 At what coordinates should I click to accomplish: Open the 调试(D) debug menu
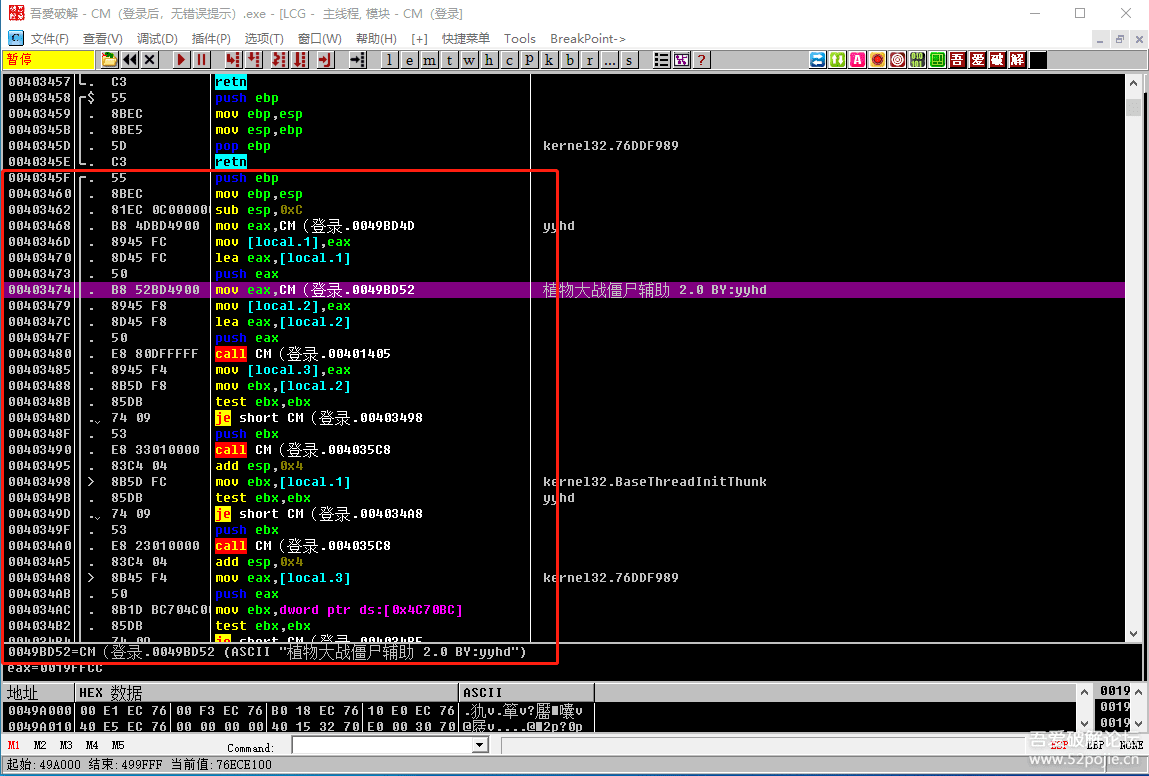(x=156, y=39)
